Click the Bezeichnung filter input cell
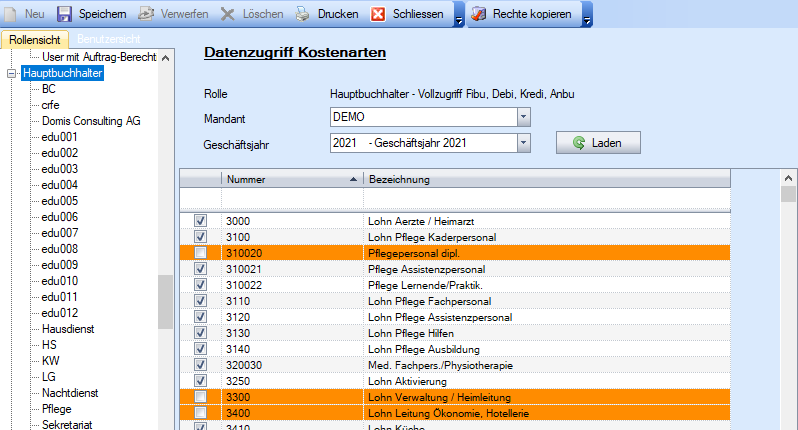This screenshot has height=430, width=798. pyautogui.click(x=547, y=198)
